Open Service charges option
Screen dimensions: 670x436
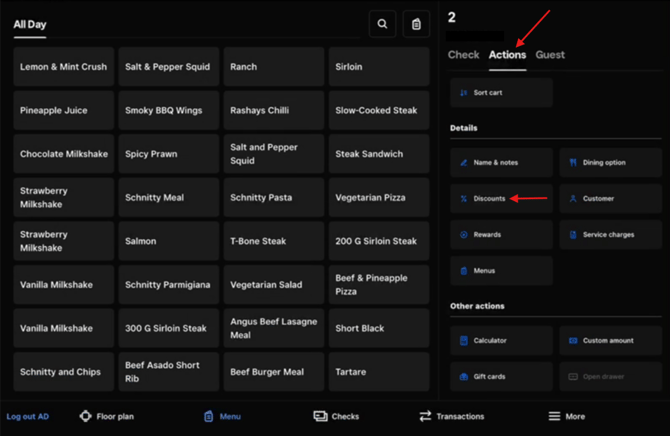[610, 235]
